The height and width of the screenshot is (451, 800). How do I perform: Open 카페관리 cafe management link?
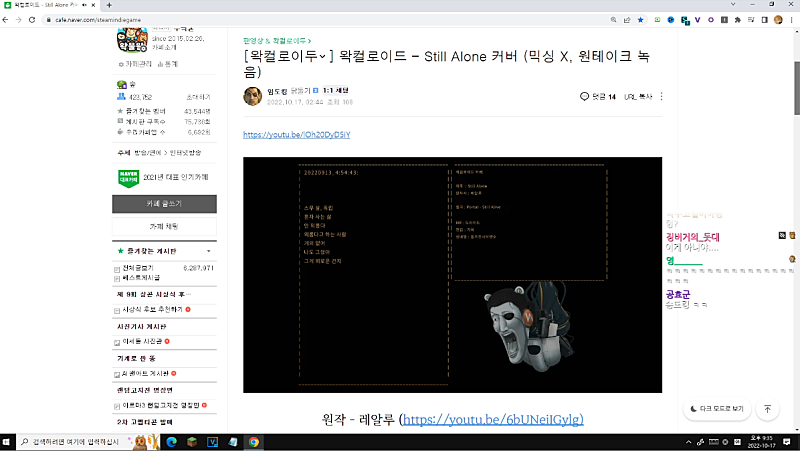pyautogui.click(x=135, y=64)
